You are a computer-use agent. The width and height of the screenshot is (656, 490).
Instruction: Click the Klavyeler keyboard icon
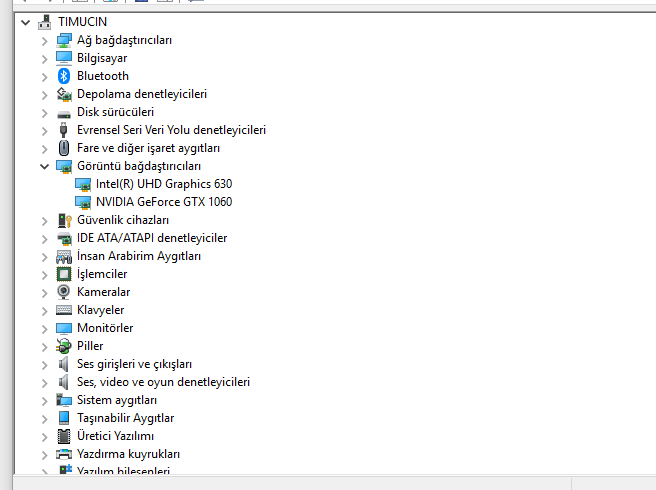[x=64, y=310]
